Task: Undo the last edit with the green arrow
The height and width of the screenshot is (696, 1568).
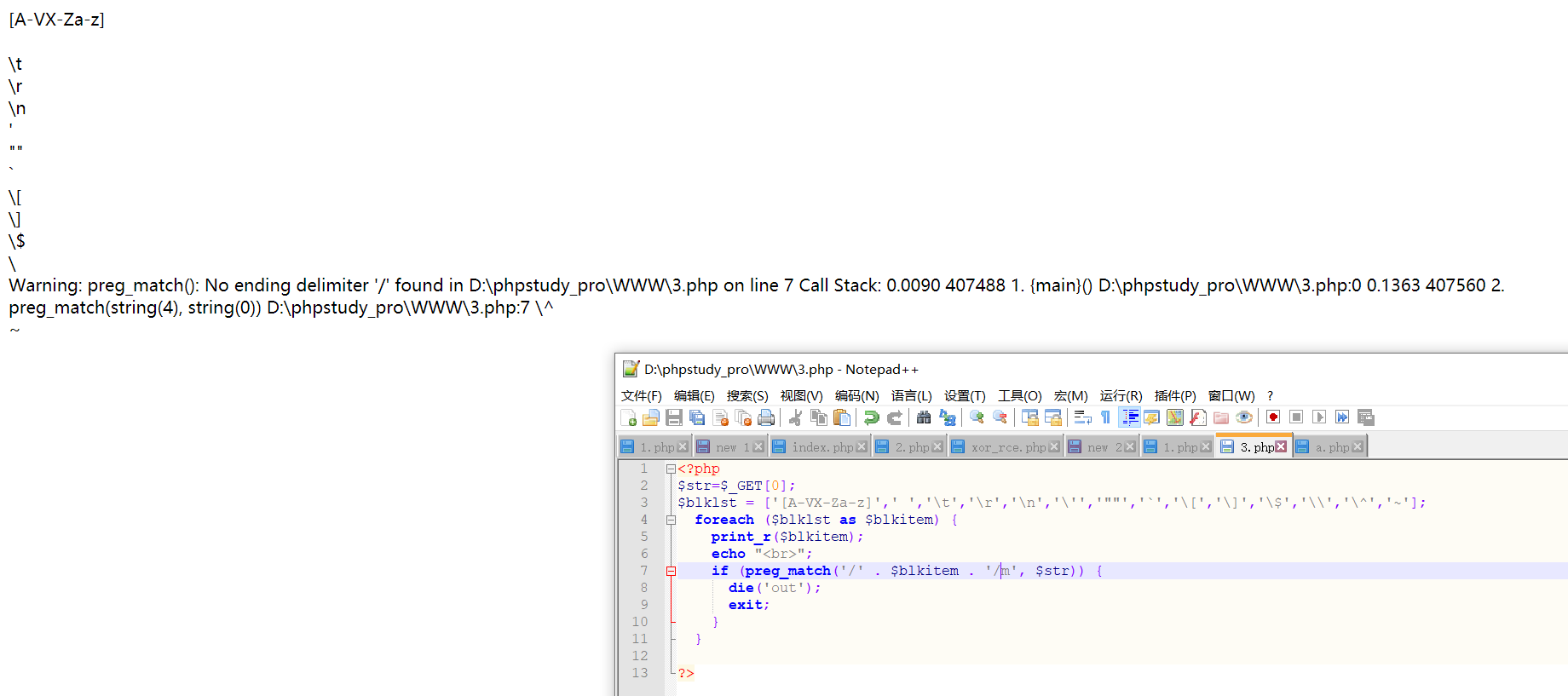Action: click(x=871, y=417)
